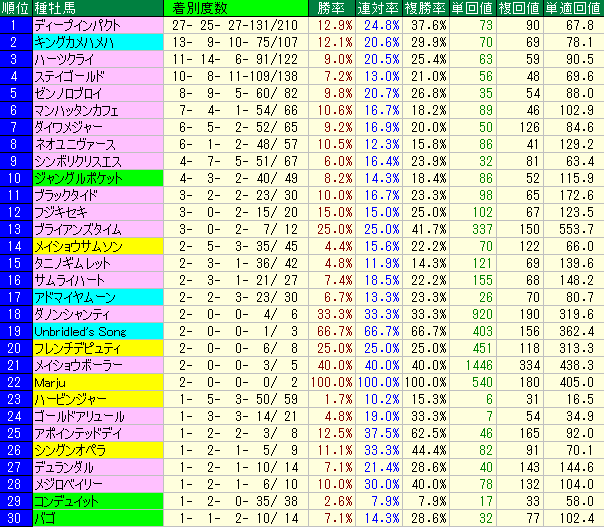Select the メイショウボーラー row name
The height and width of the screenshot is (527, 604).
pyautogui.click(x=78, y=365)
